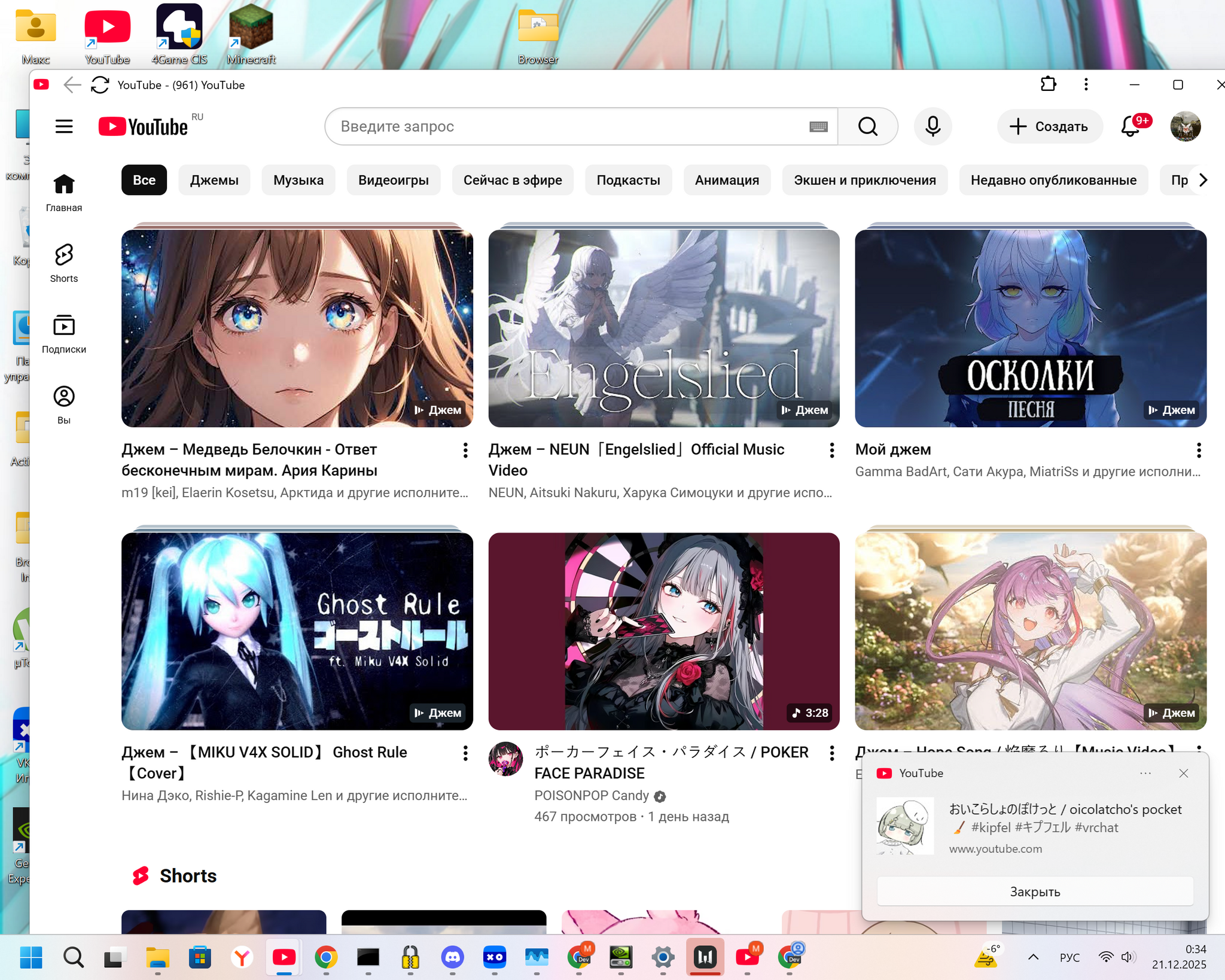The image size is (1225, 980).
Task: Click the Создать button
Action: click(x=1050, y=127)
